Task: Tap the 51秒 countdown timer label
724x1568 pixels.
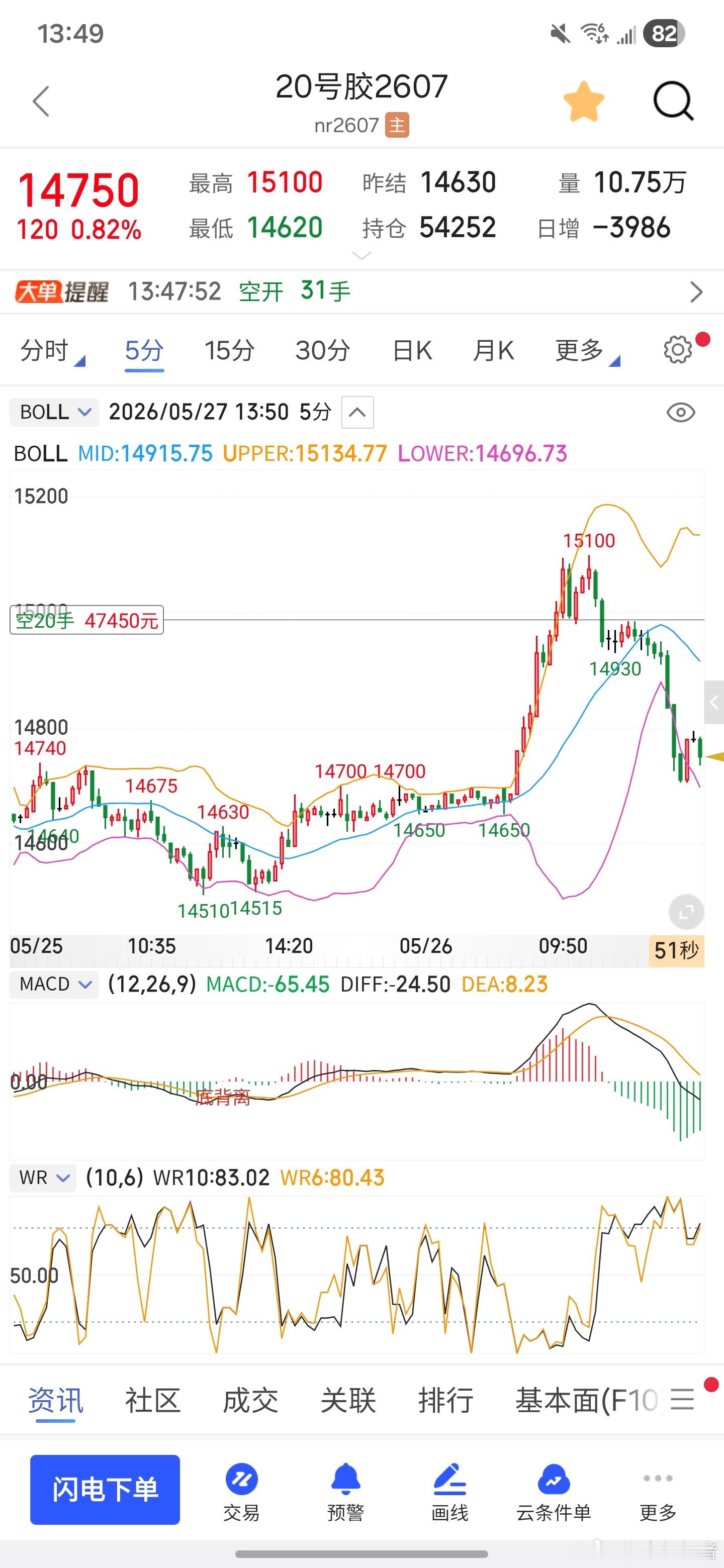Action: tap(677, 951)
